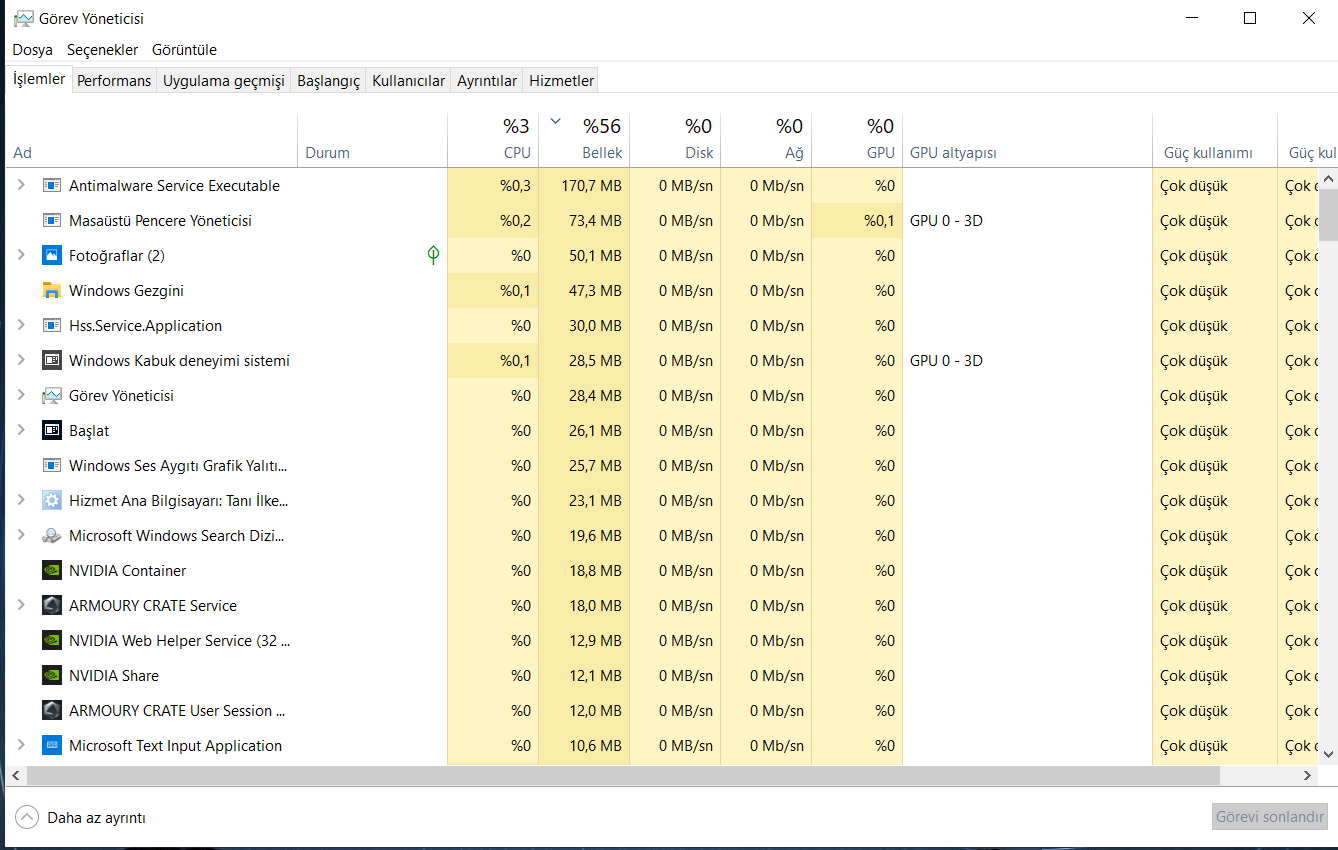Screen dimensions: 1338x850
Task: Switch to the Performans tab
Action: 114,81
